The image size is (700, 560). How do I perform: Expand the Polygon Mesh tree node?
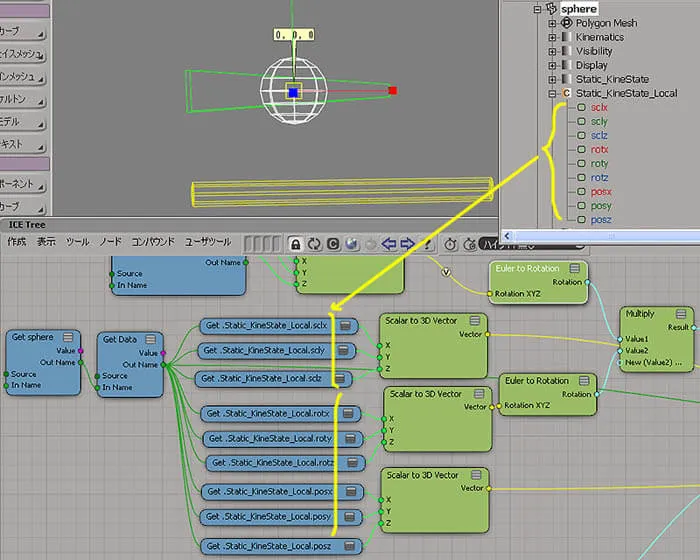[552, 23]
